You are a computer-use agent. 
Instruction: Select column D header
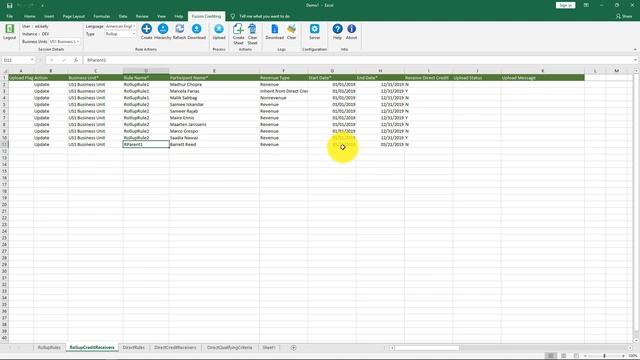(x=146, y=71)
